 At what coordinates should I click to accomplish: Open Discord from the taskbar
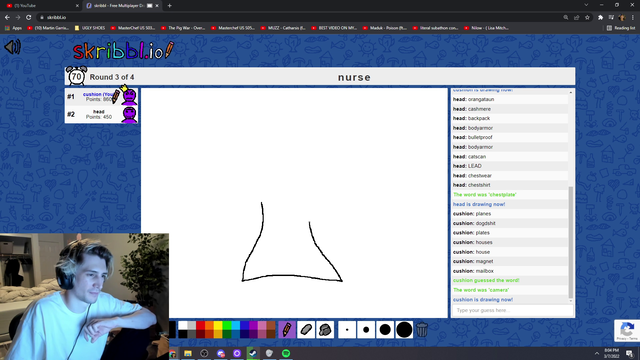point(221,353)
